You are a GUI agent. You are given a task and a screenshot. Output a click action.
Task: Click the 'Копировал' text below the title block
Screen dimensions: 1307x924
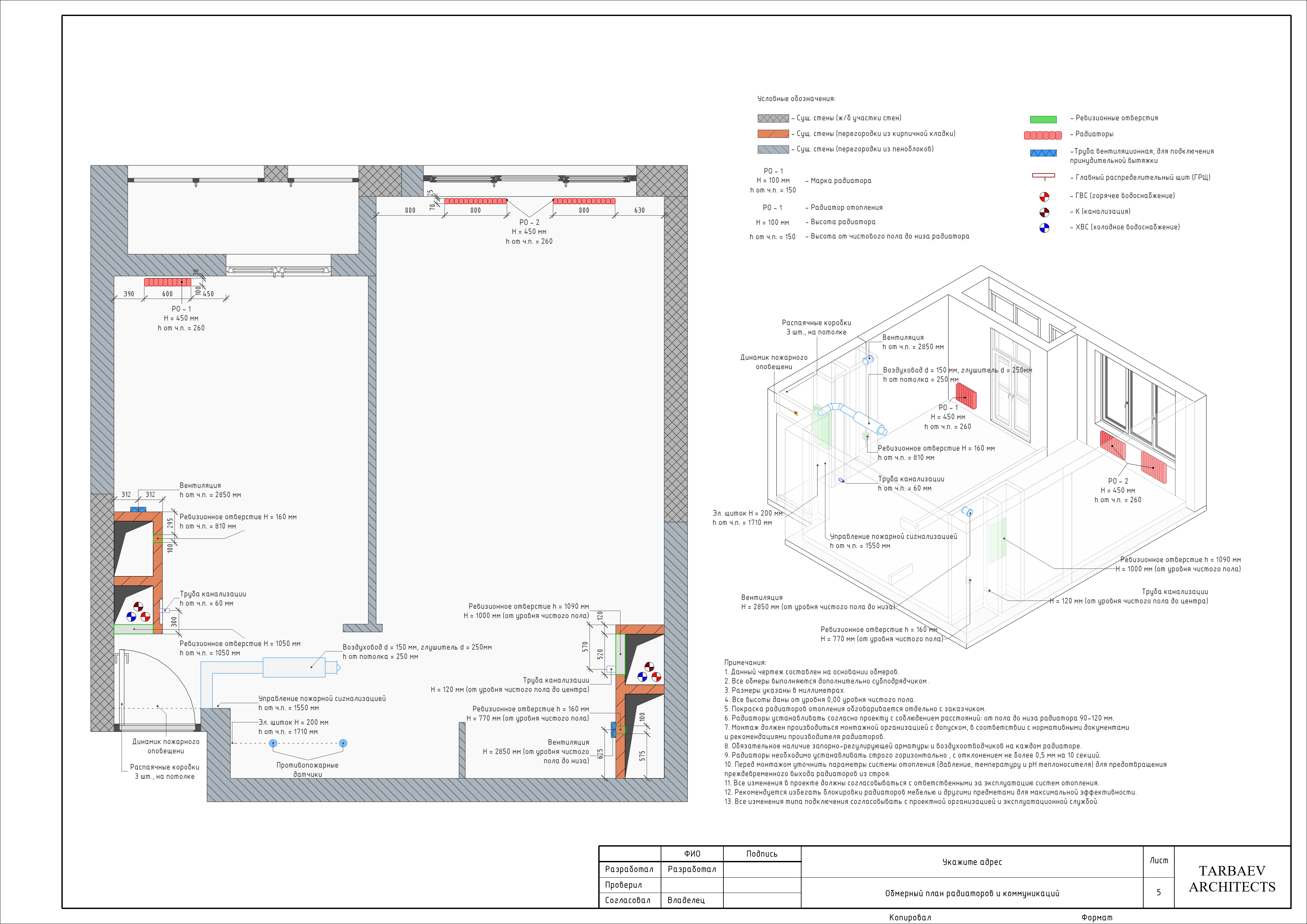point(910,918)
